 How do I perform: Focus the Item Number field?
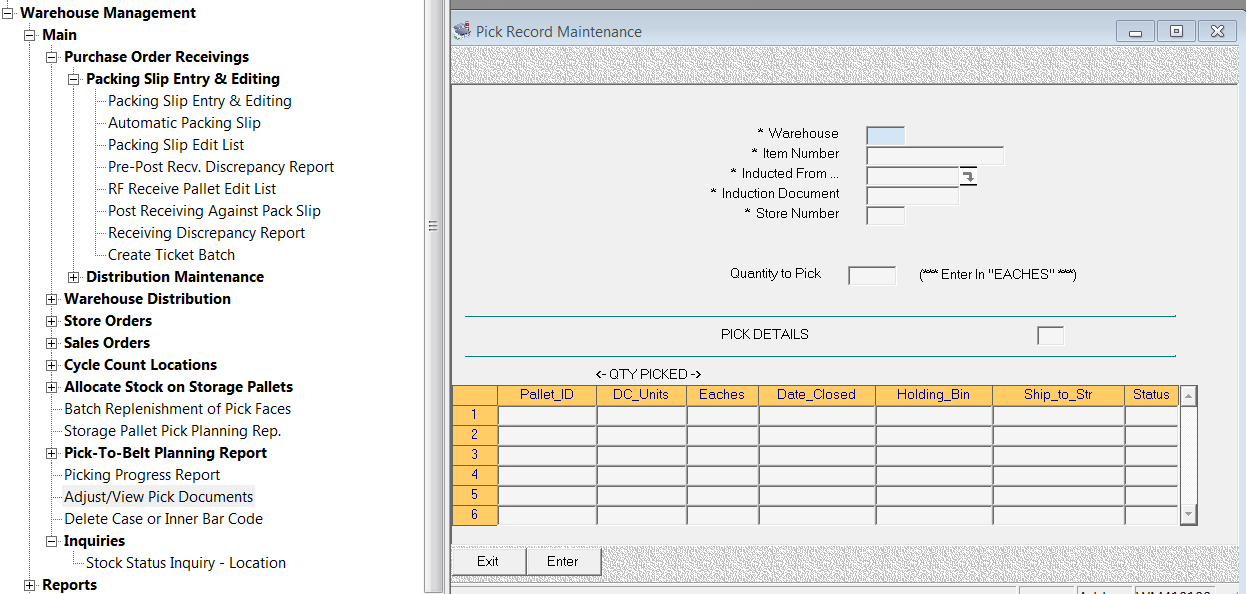click(x=934, y=155)
